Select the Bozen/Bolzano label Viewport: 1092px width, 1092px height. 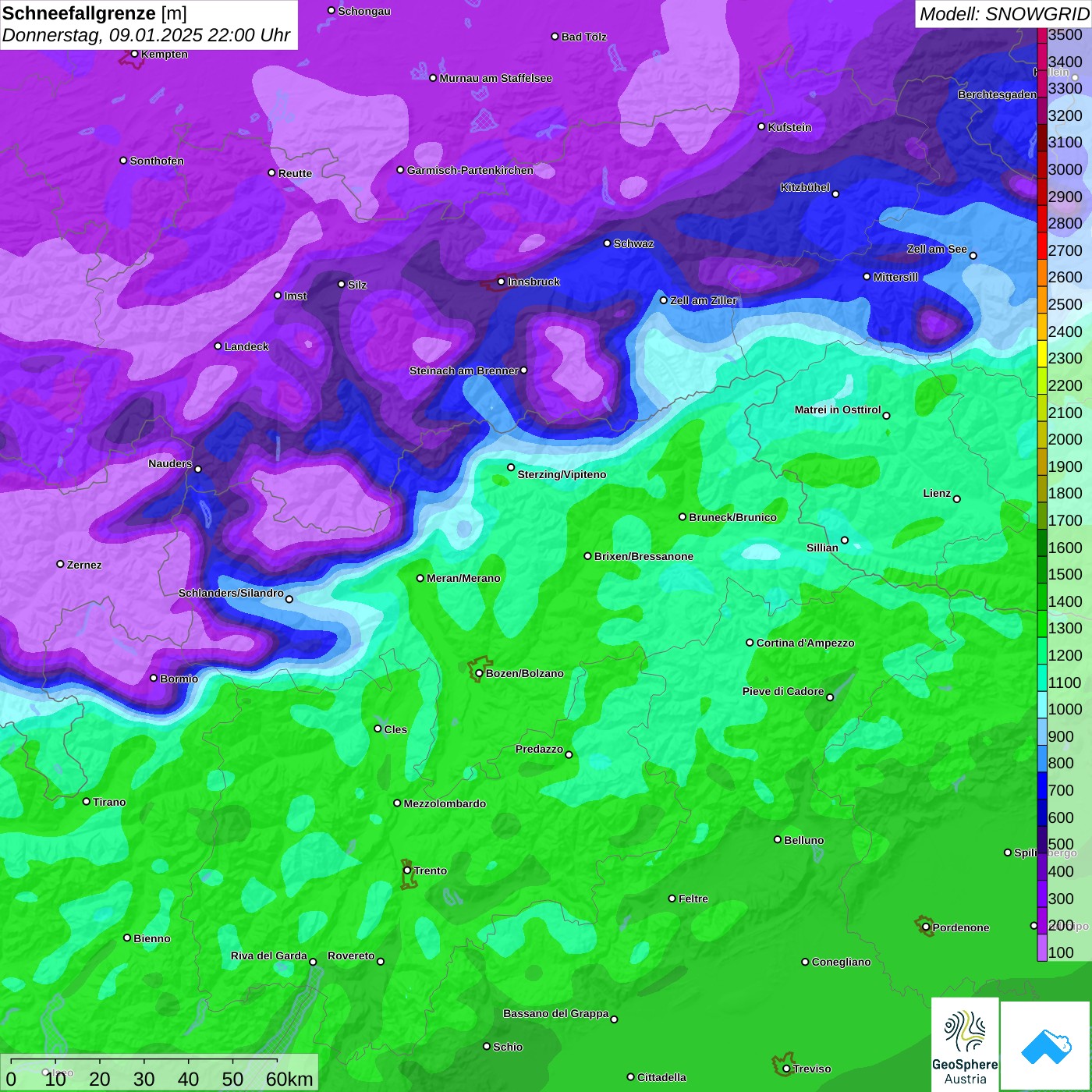coord(524,673)
